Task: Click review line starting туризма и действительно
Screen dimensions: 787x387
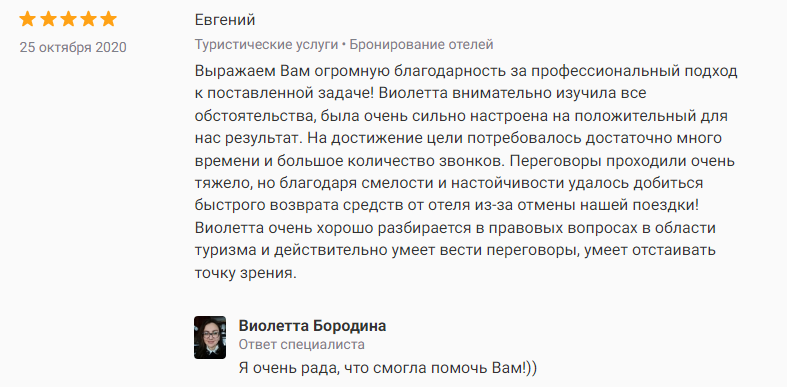Action: pos(455,251)
